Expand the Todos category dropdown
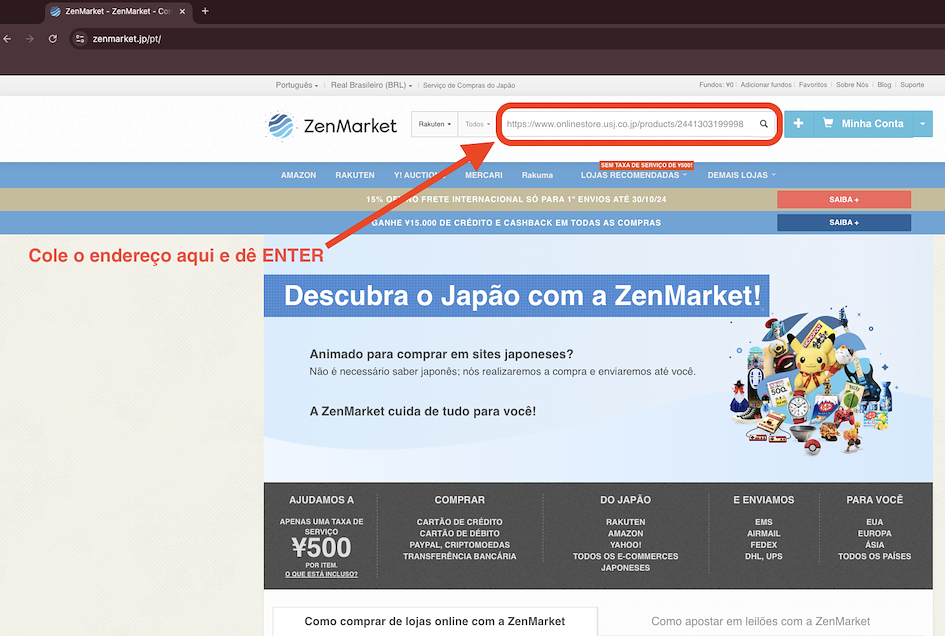This screenshot has width=945, height=636. (x=477, y=124)
